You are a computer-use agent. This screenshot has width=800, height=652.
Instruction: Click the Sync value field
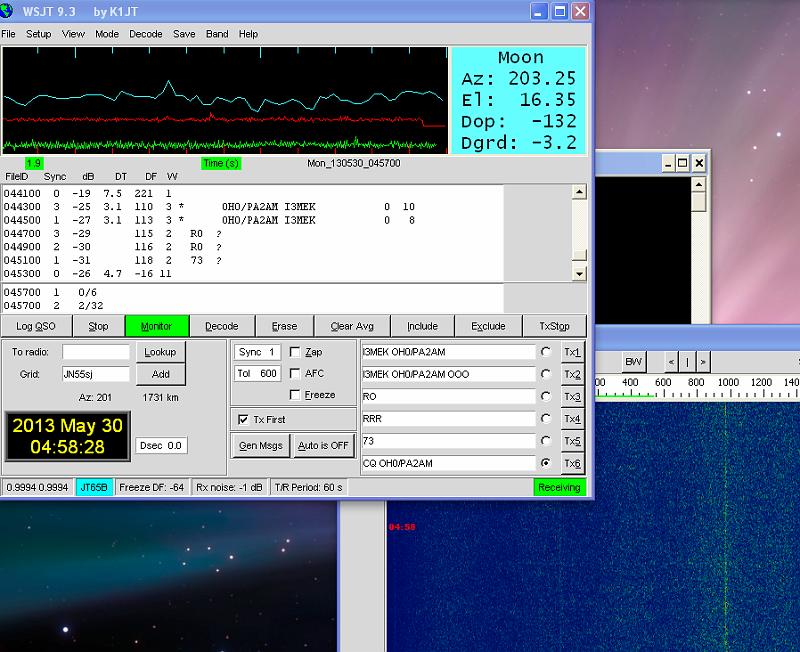pos(257,352)
